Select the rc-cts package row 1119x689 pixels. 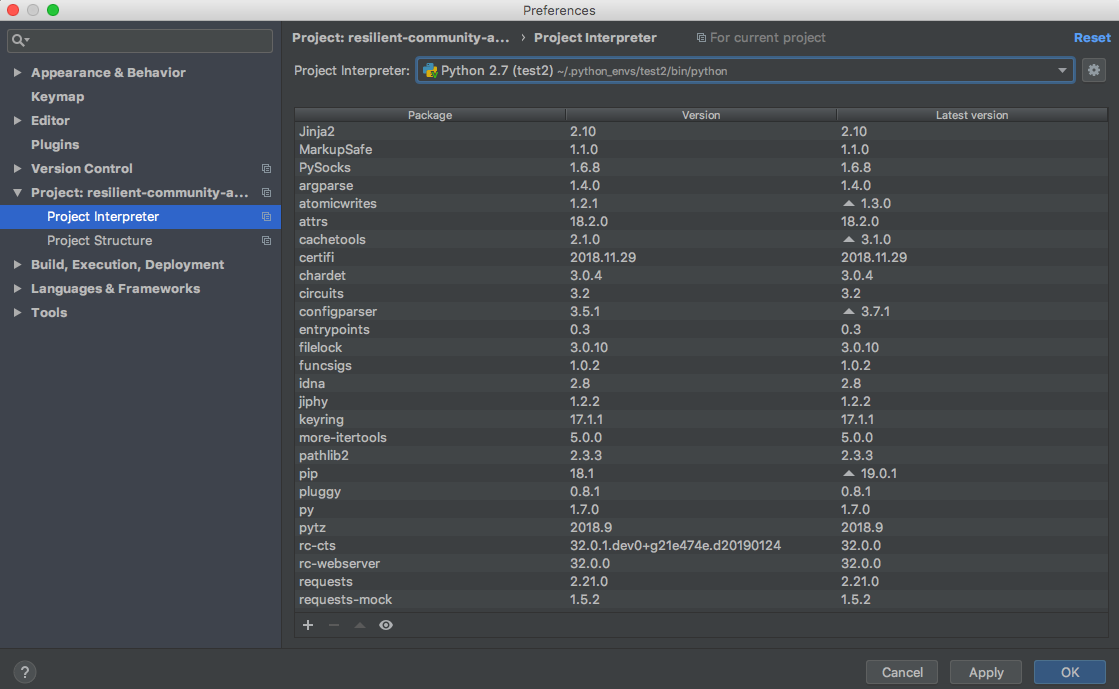[x=701, y=545]
